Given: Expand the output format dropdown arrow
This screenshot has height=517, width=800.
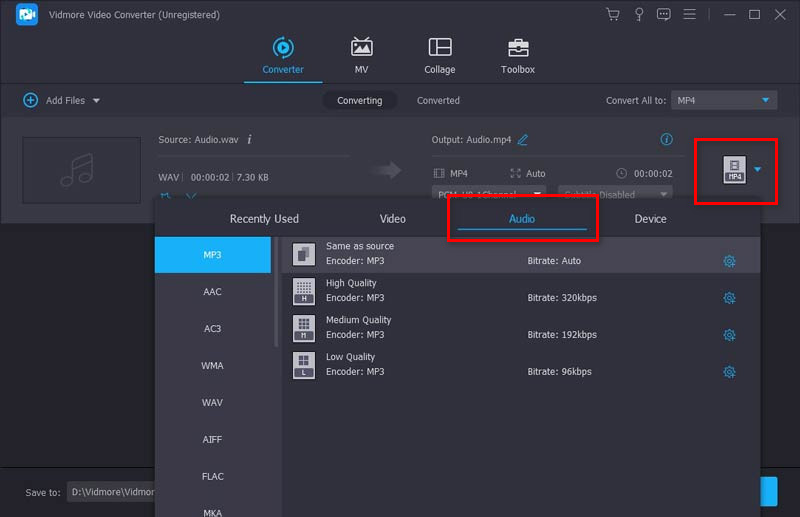Looking at the screenshot, I should tap(758, 169).
